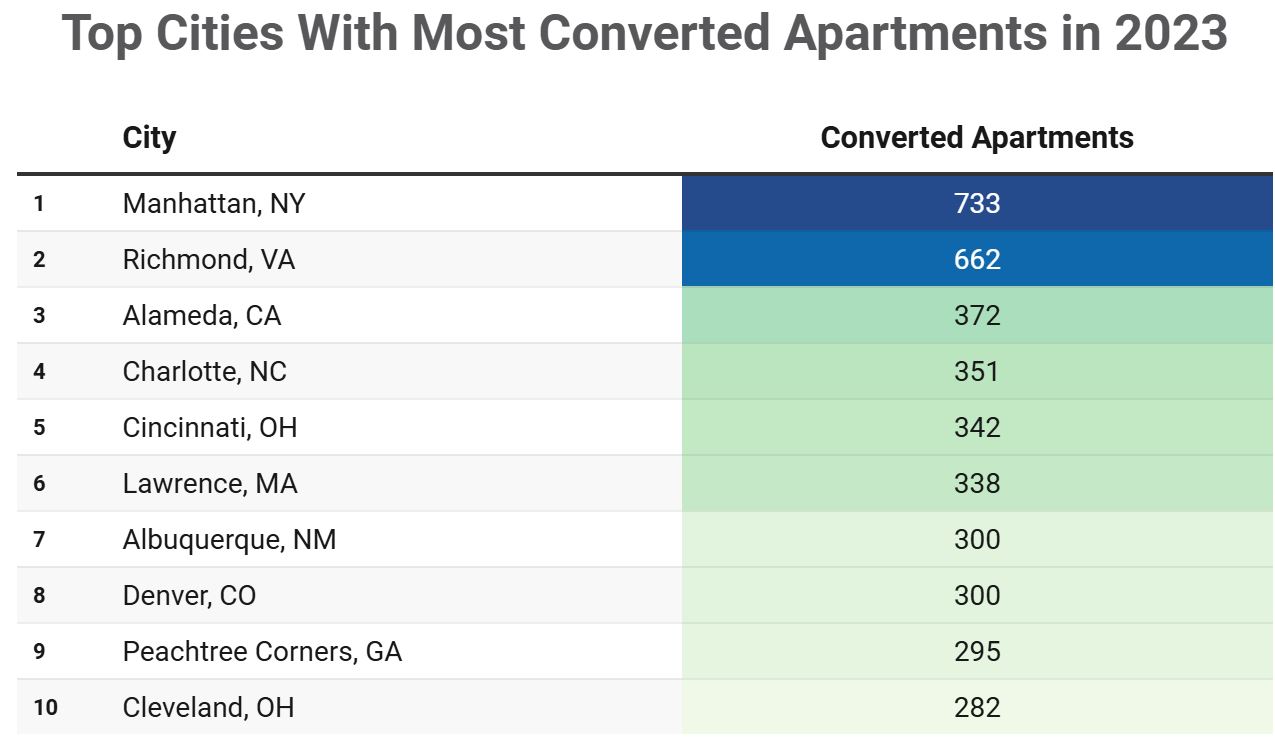Select the Albuquerque, NM city name
1275x743 pixels.
click(x=229, y=540)
